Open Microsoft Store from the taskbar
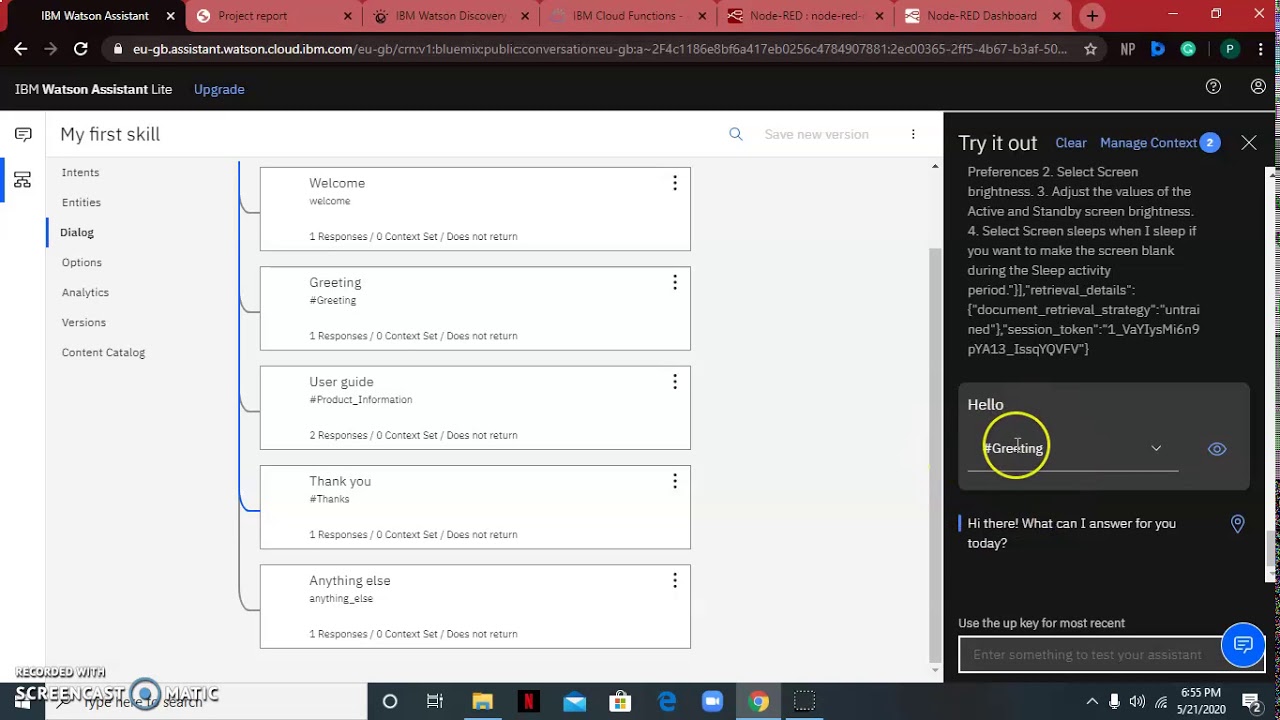The height and width of the screenshot is (720, 1280). pyautogui.click(x=620, y=702)
